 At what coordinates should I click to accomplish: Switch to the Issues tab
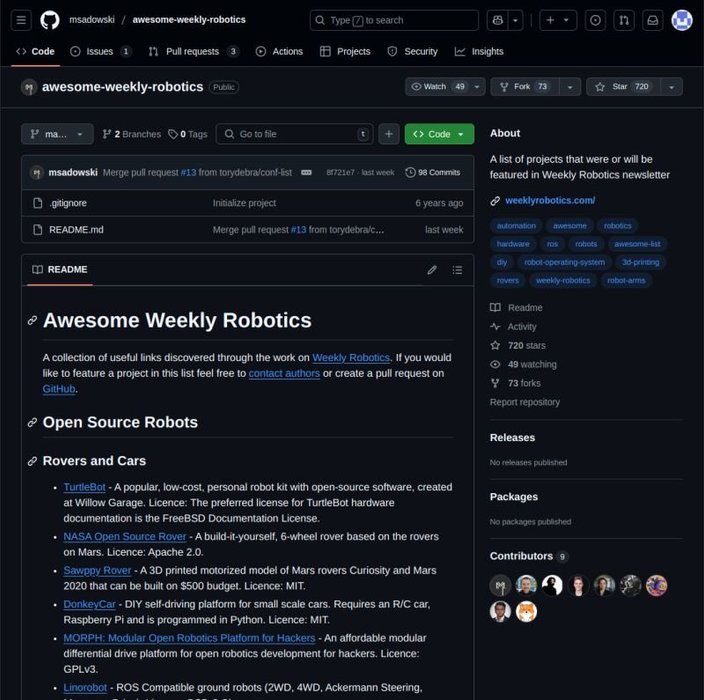point(101,52)
